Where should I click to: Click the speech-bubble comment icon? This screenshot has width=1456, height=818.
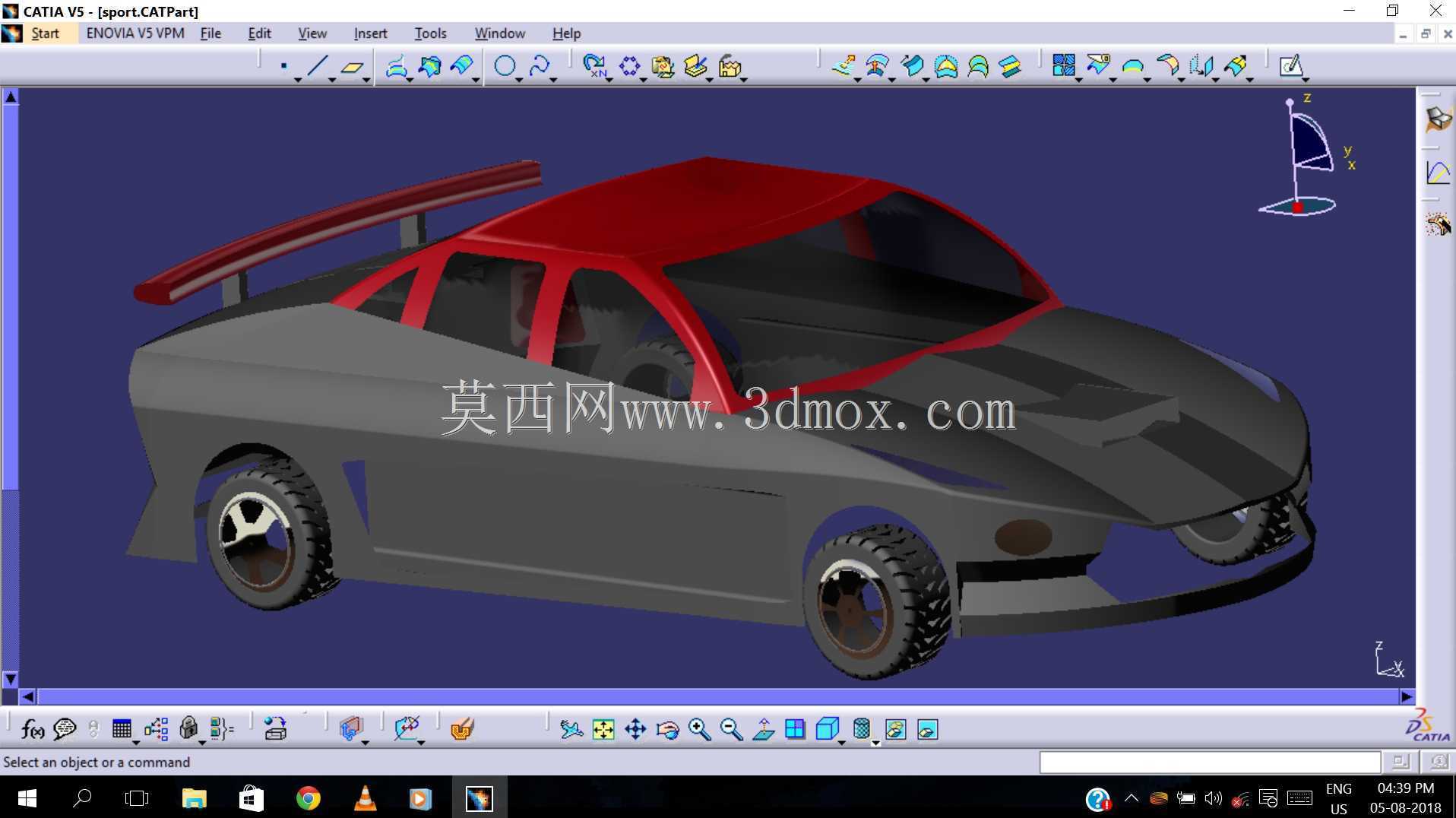(x=65, y=729)
